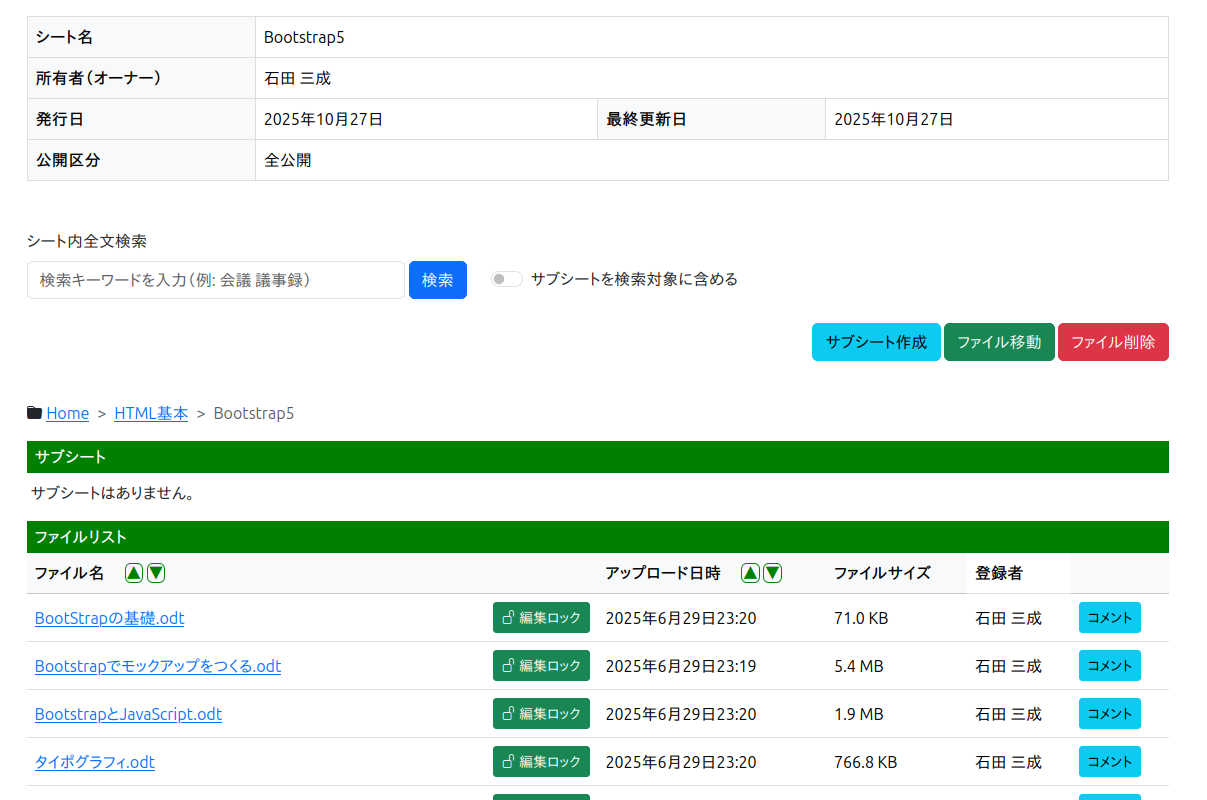Open comments for タイポグラフィ.odt
Viewport: 1207px width, 800px height.
(x=1109, y=762)
